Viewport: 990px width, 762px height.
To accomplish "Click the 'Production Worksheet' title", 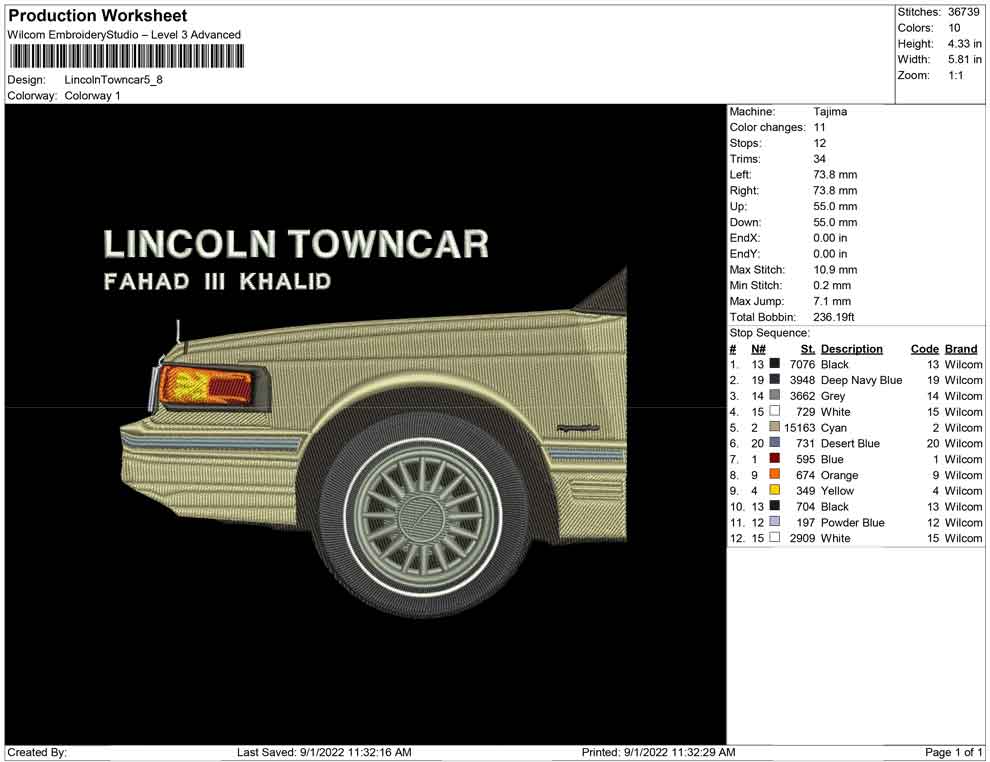I will [98, 16].
